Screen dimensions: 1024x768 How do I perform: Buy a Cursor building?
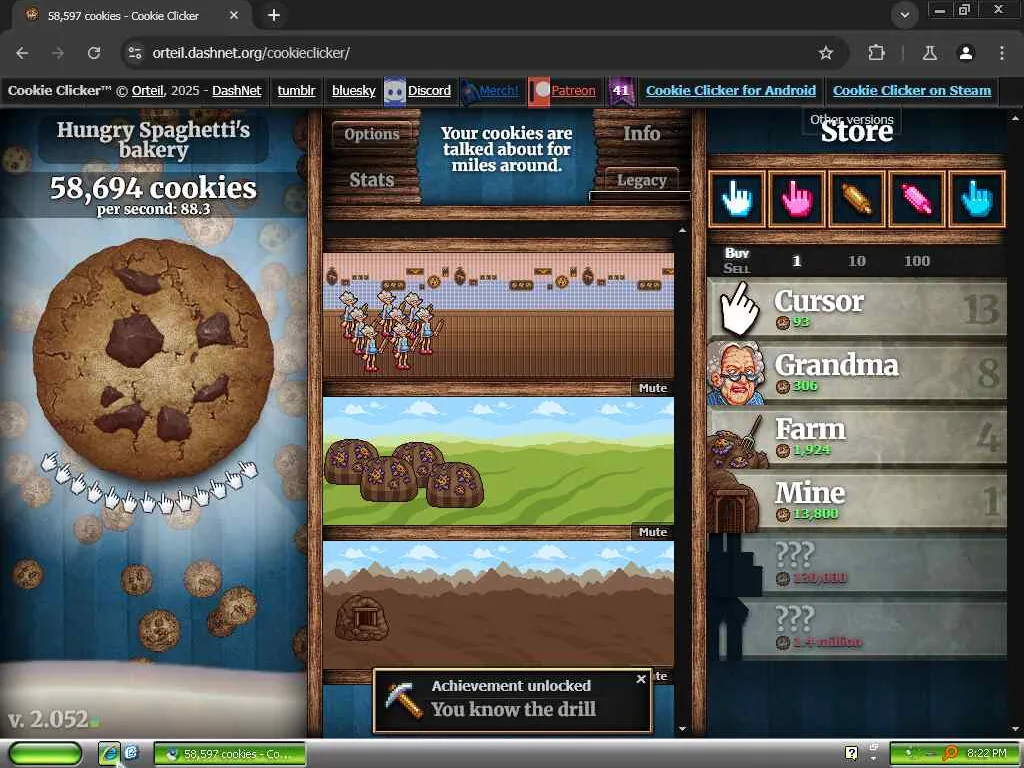pyautogui.click(x=857, y=308)
